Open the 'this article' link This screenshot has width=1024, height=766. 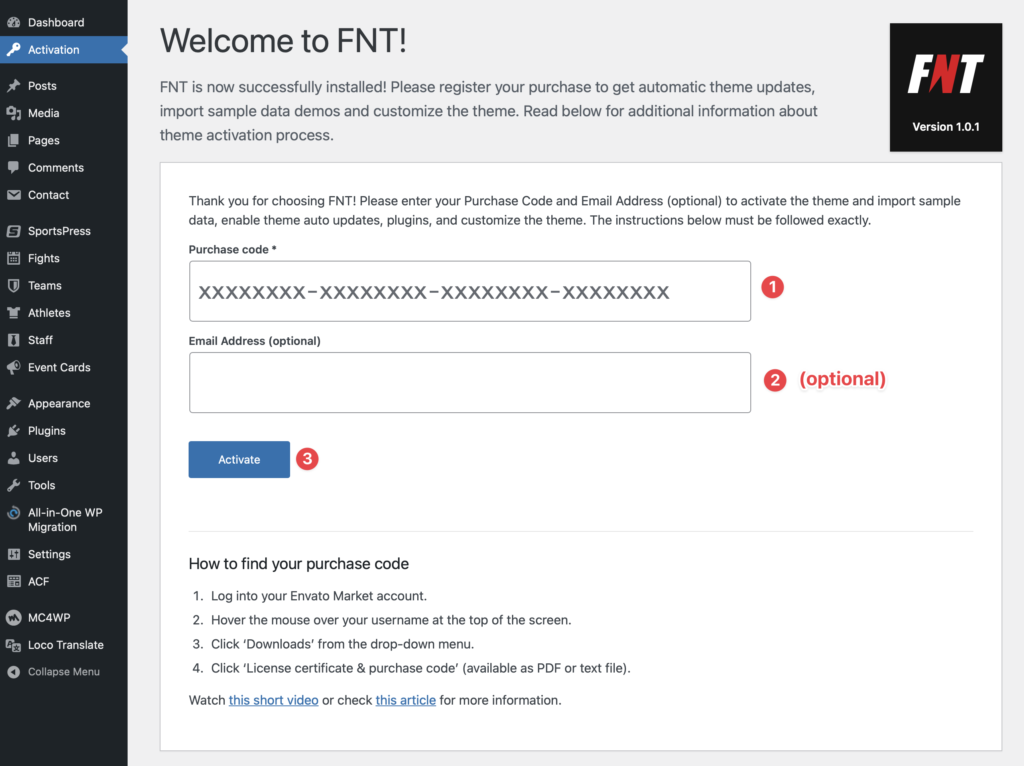pyautogui.click(x=405, y=700)
